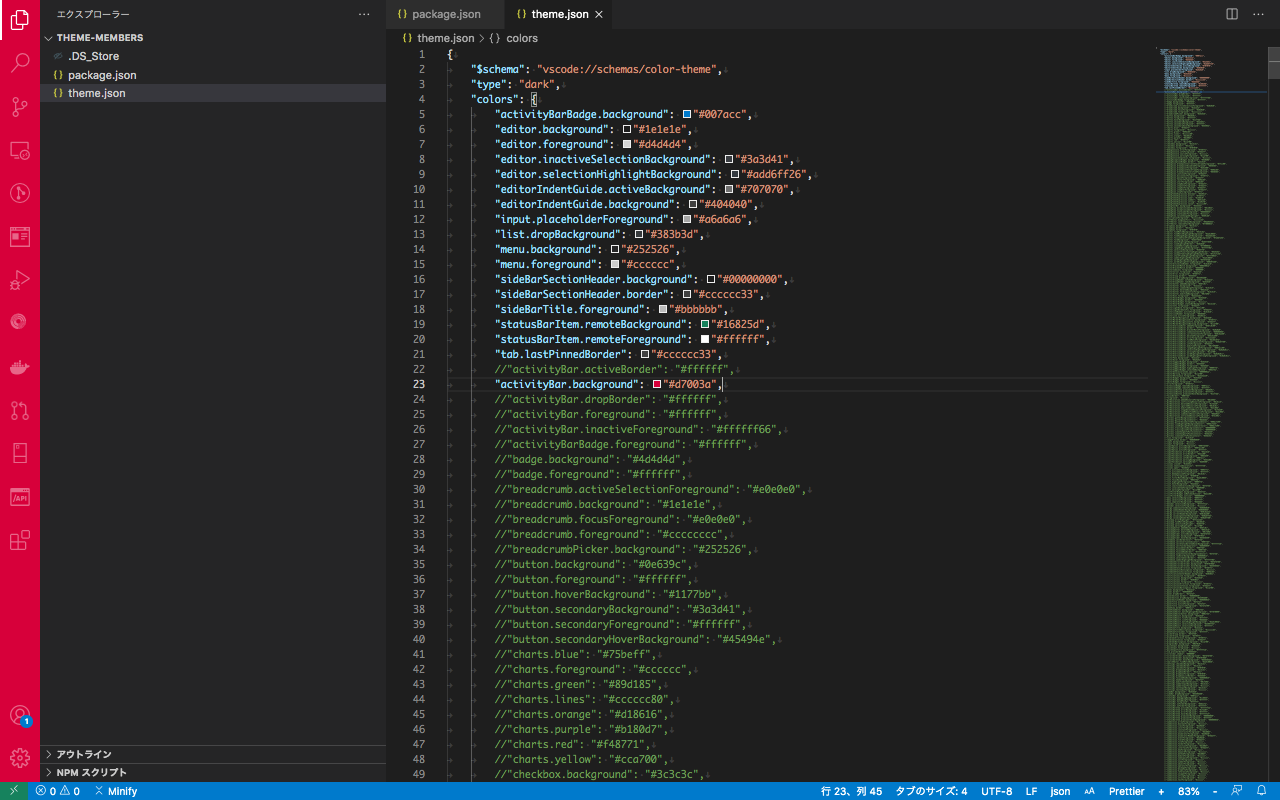Open activityBar.background #d7003a color swatch
1280x800 pixels.
[x=657, y=384]
